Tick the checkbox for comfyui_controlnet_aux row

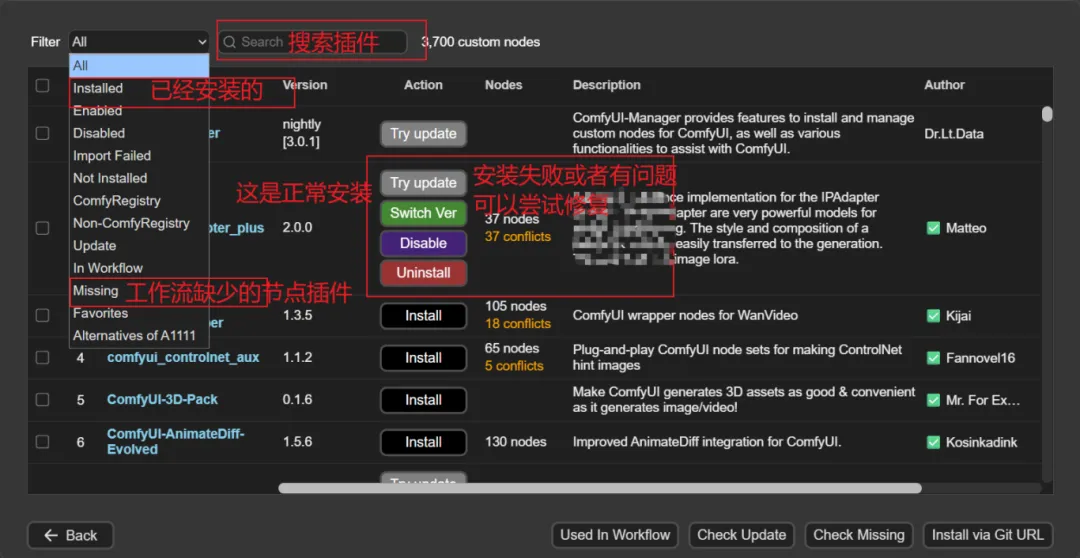43,358
